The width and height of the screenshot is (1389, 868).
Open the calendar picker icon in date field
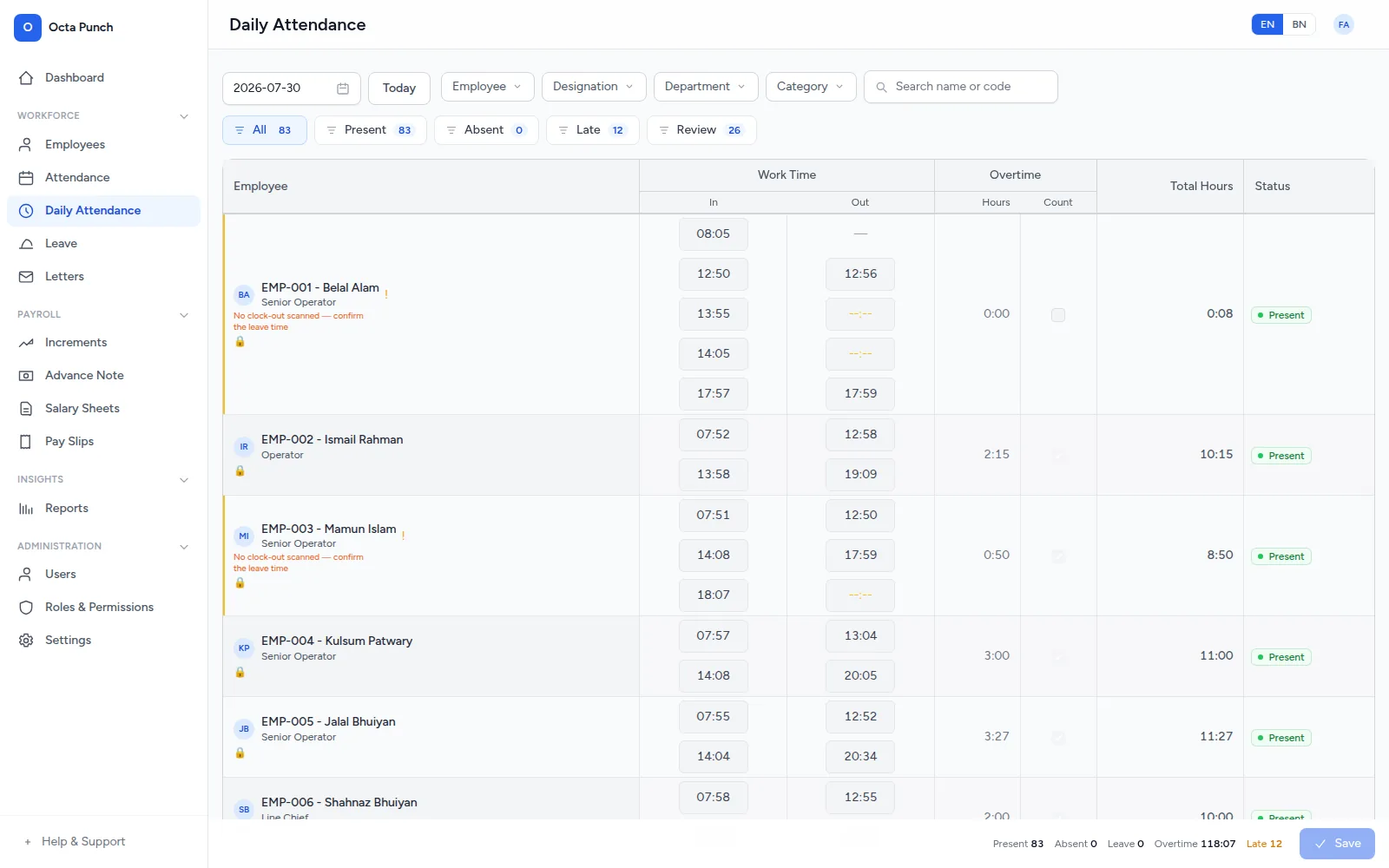343,88
